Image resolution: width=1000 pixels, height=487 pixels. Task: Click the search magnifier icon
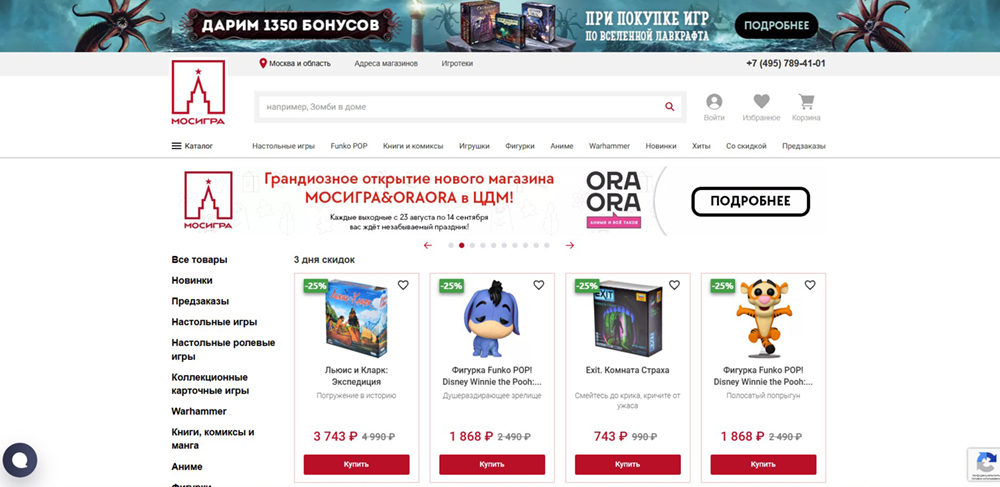669,107
